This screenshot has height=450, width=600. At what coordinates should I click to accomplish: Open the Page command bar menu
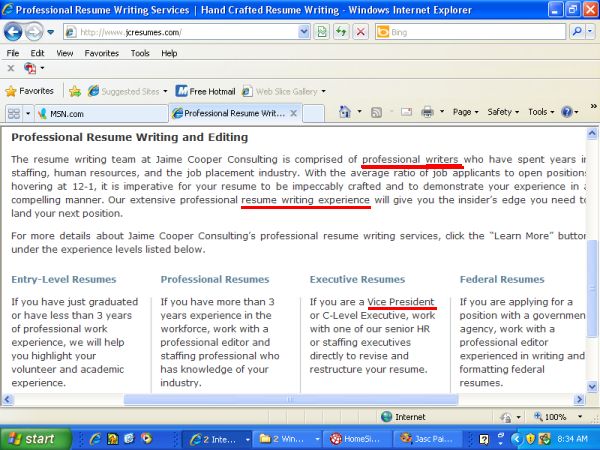465,112
